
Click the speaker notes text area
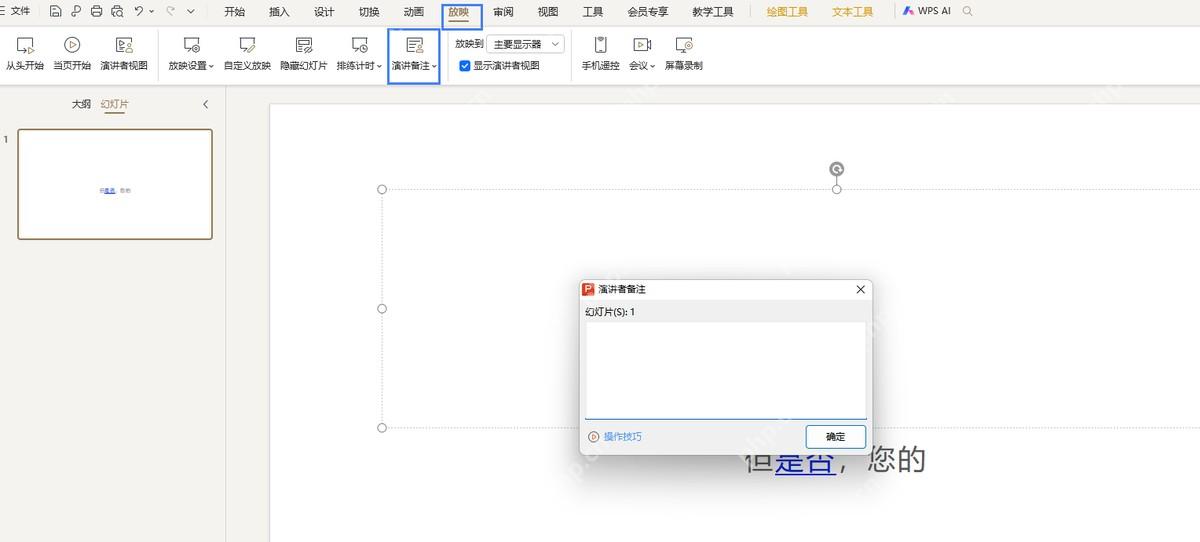pyautogui.click(x=725, y=370)
